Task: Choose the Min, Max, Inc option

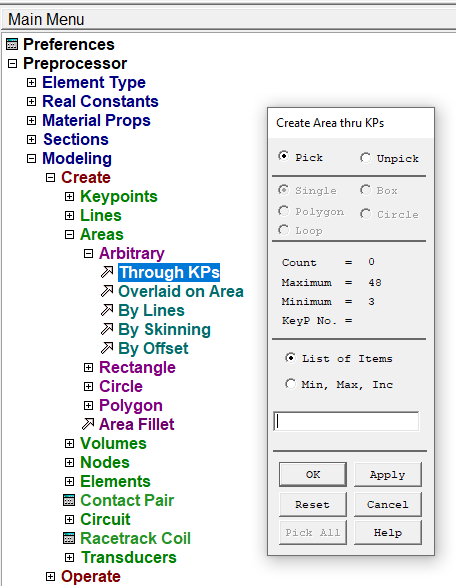Action: click(x=290, y=384)
